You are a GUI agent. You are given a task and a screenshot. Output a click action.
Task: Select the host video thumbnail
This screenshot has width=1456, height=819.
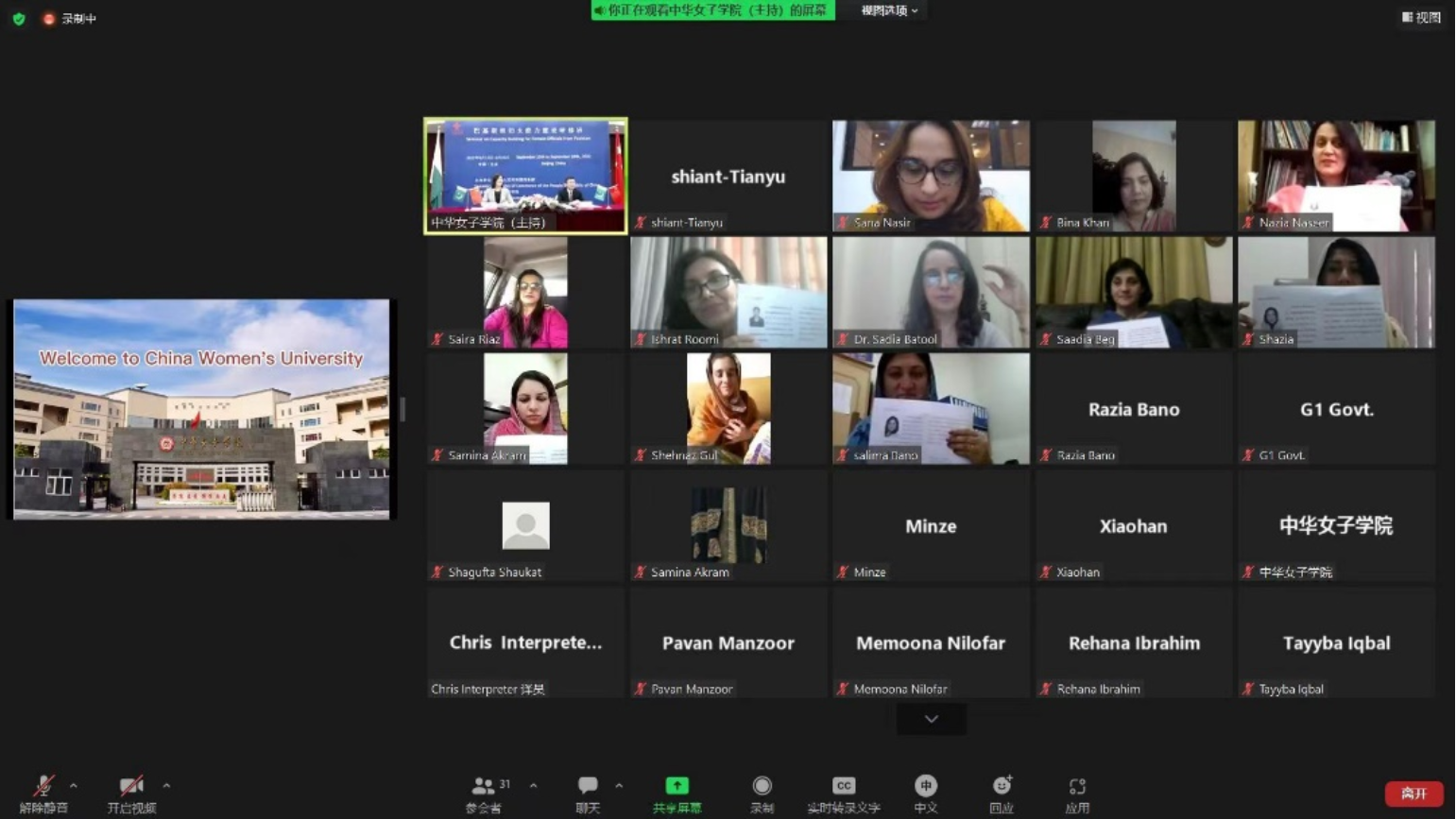coord(525,175)
